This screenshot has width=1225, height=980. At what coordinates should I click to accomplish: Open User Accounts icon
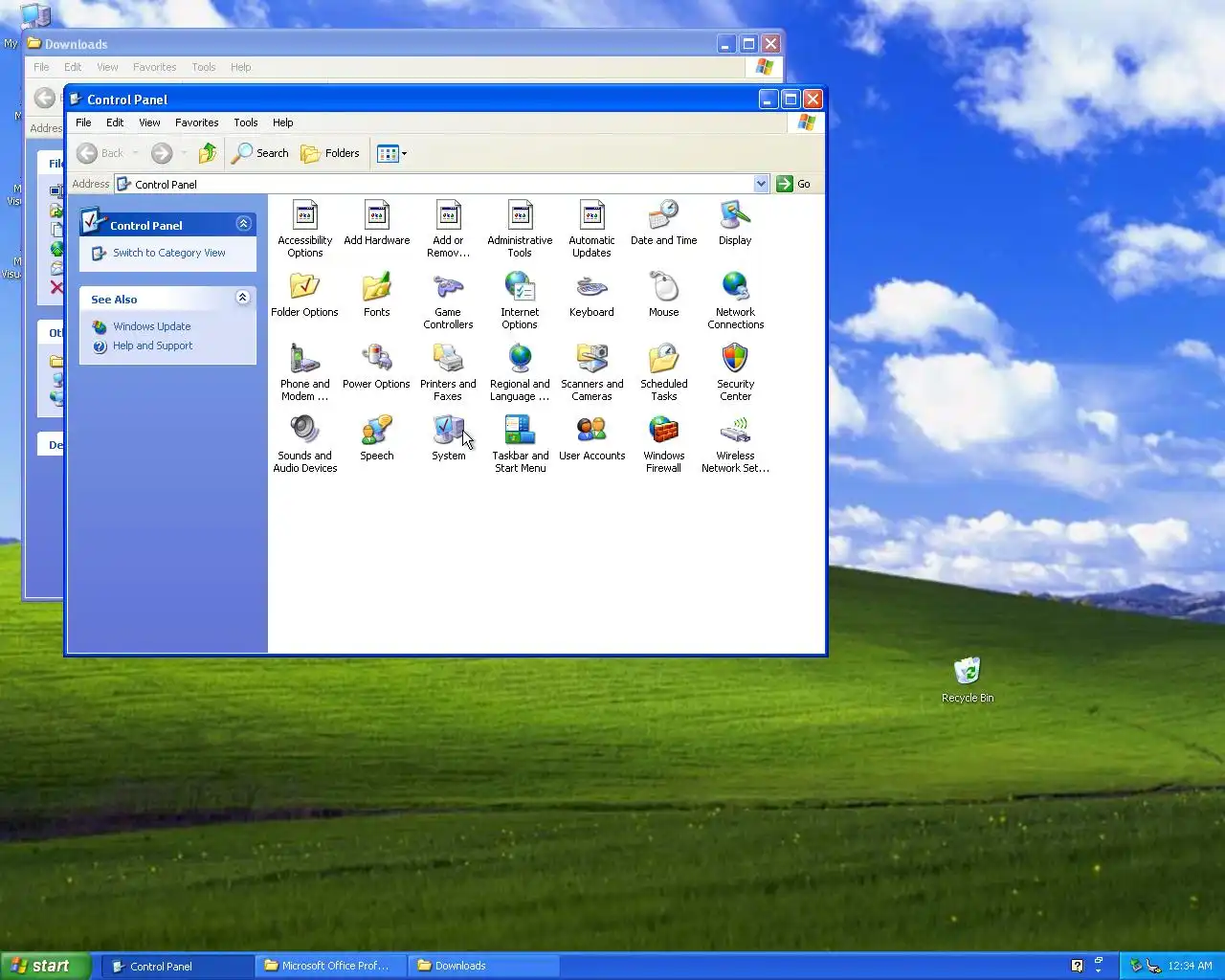(591, 438)
